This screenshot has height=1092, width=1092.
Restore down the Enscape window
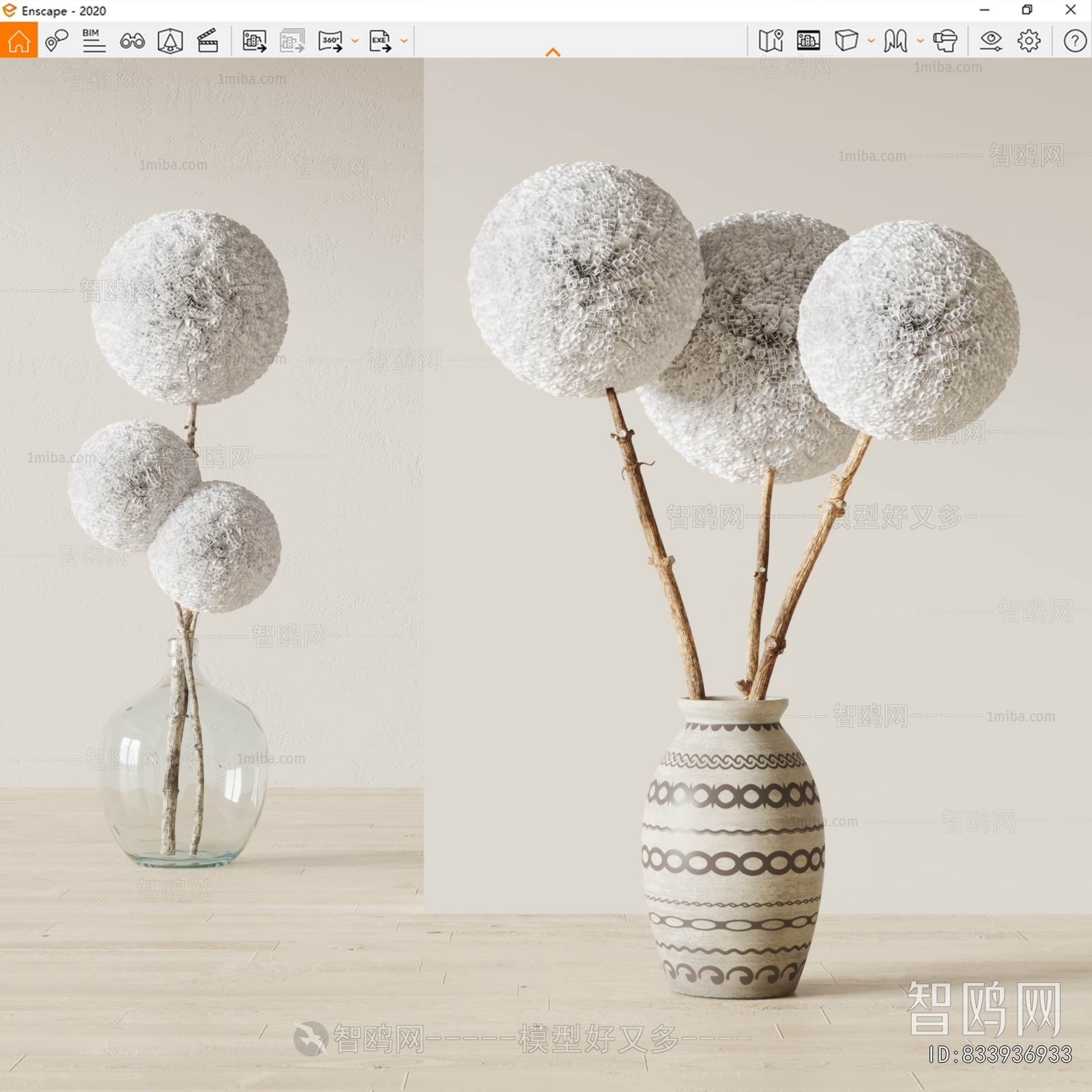pyautogui.click(x=1027, y=10)
